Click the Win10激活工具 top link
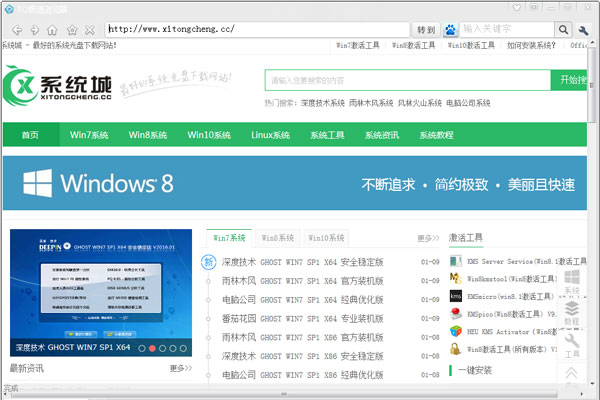Image resolution: width=600 pixels, height=400 pixels. 471,46
